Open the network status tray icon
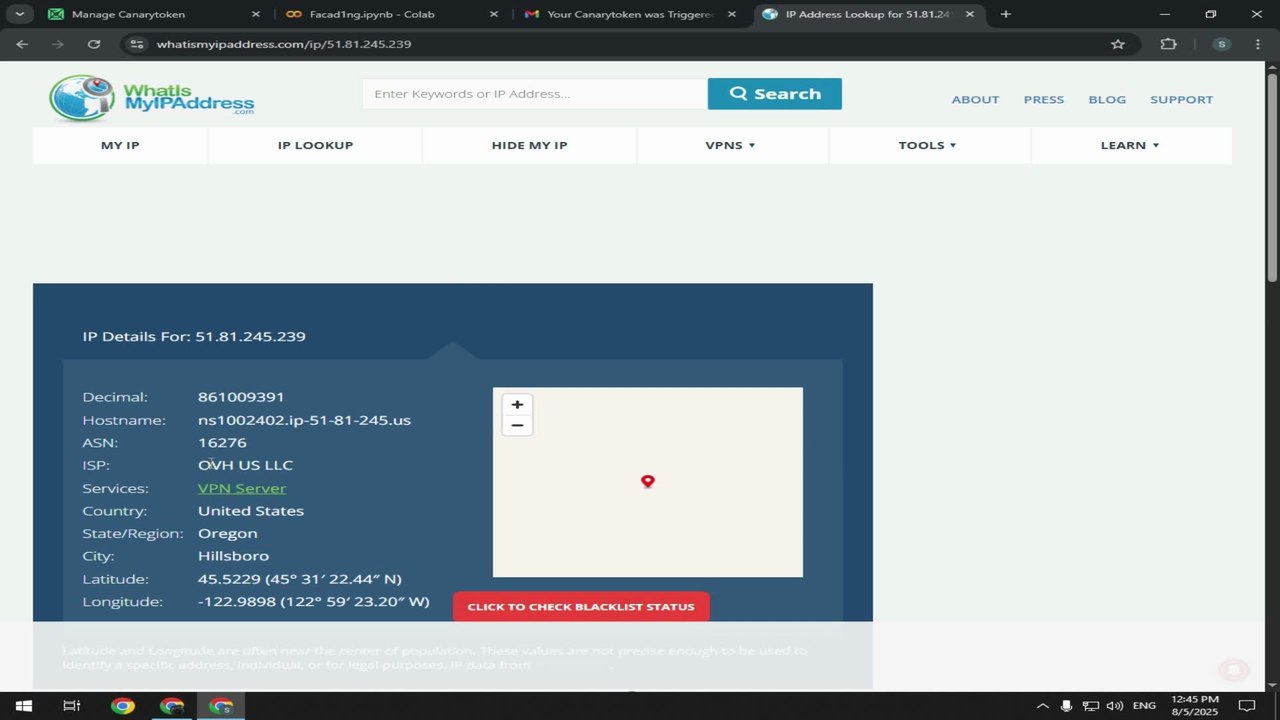Viewport: 1280px width, 720px height. (x=1091, y=706)
